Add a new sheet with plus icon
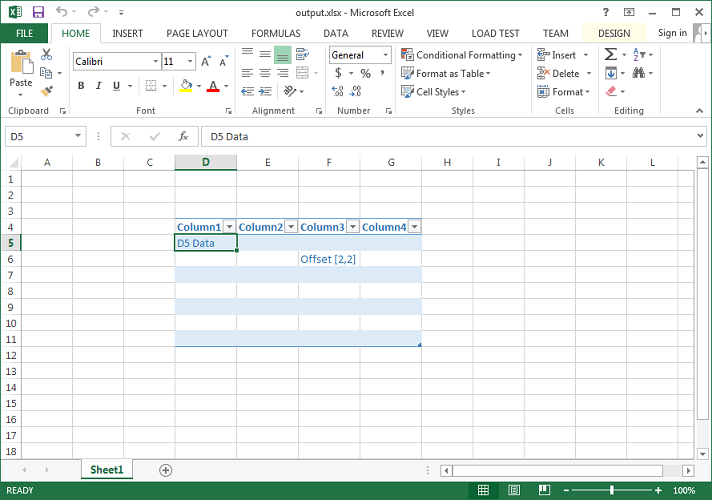The height and width of the screenshot is (500, 712). pos(166,470)
